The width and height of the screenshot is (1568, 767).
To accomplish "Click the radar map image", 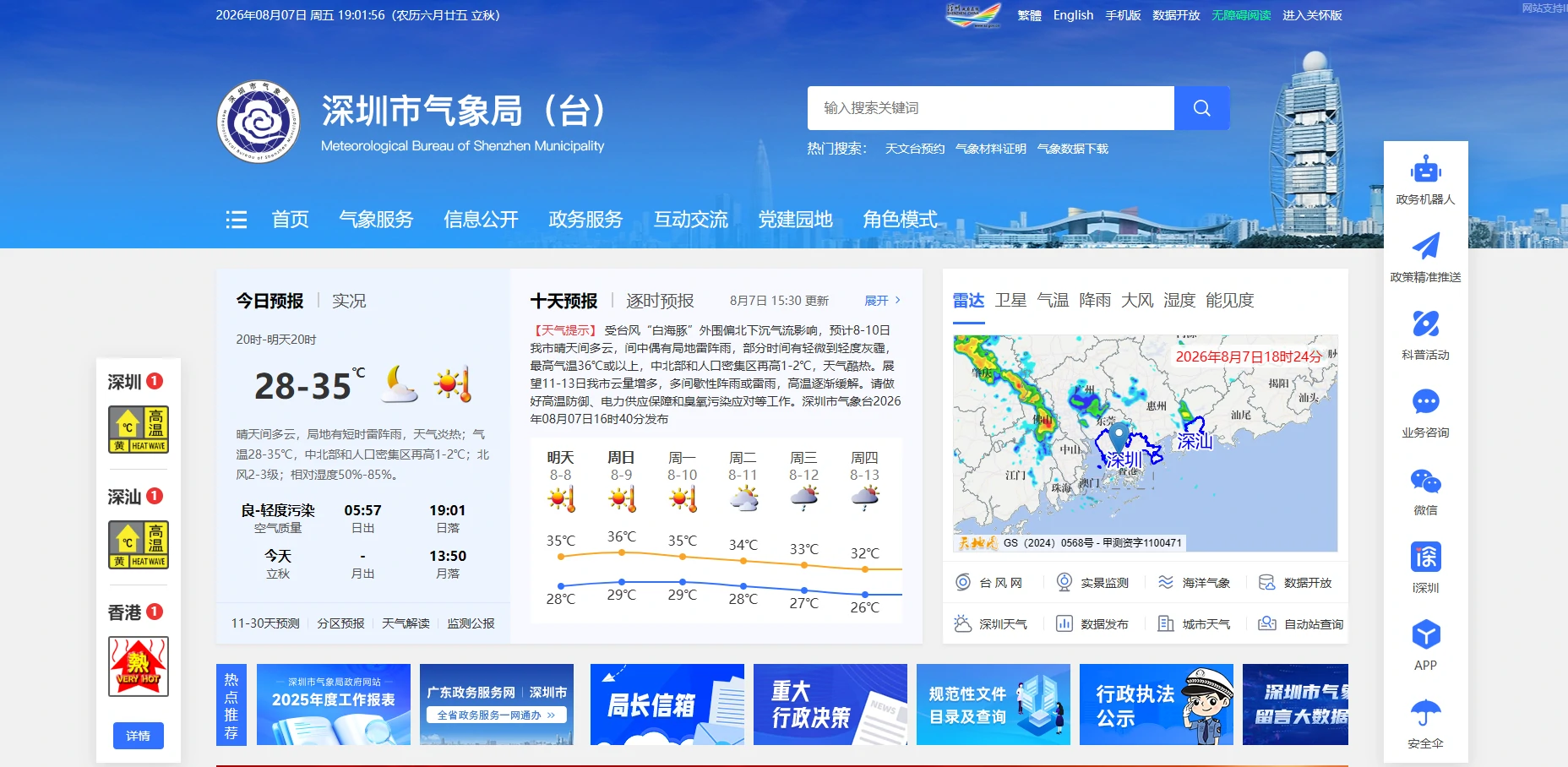I will click(1146, 443).
